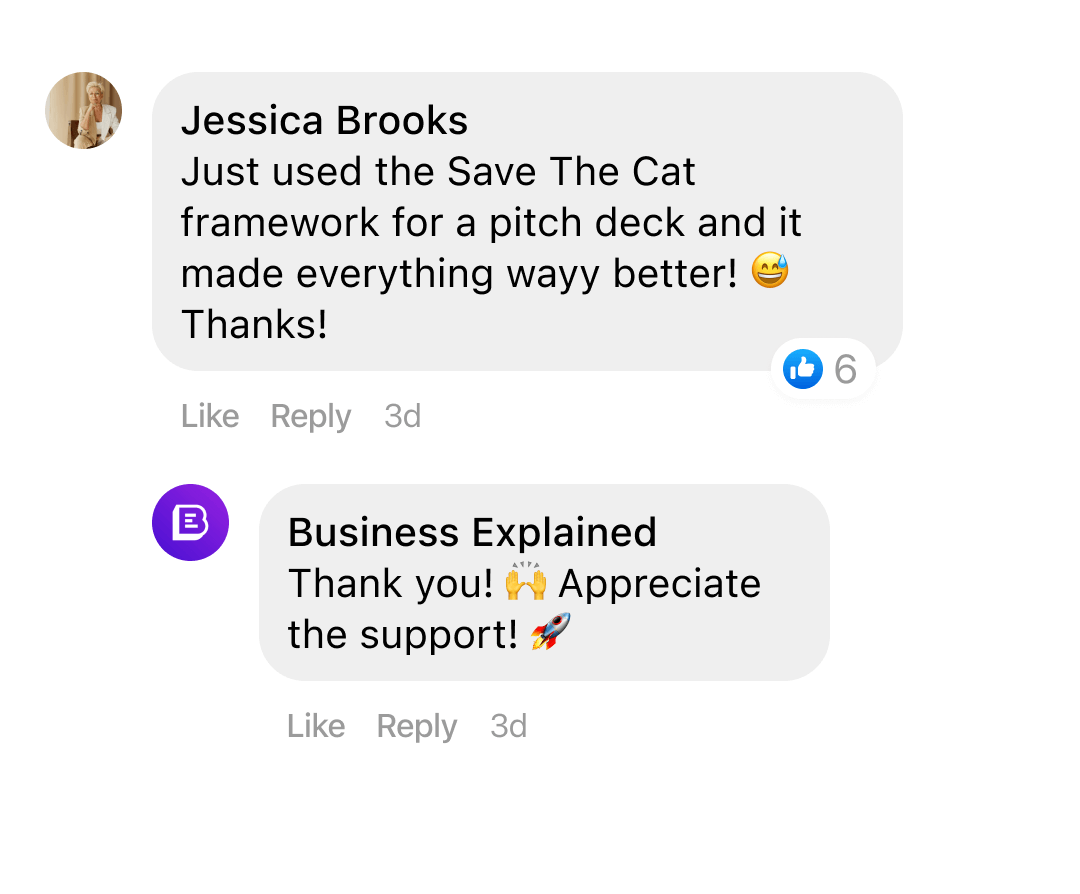
Task: Click the "Save The Cat" phrase in comment
Action: (570, 172)
